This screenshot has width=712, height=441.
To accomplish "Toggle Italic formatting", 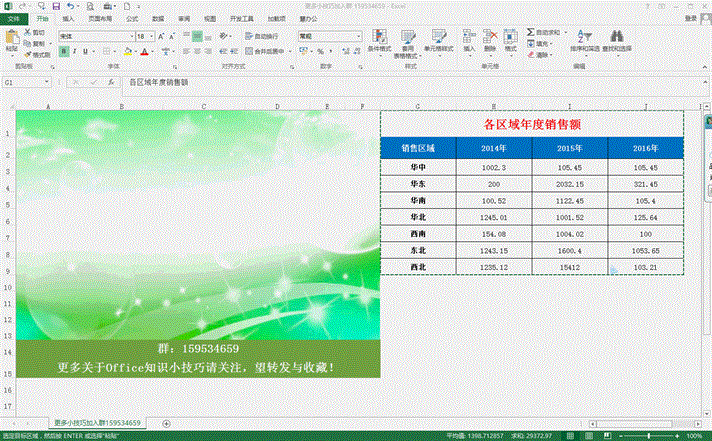I will click(73, 50).
